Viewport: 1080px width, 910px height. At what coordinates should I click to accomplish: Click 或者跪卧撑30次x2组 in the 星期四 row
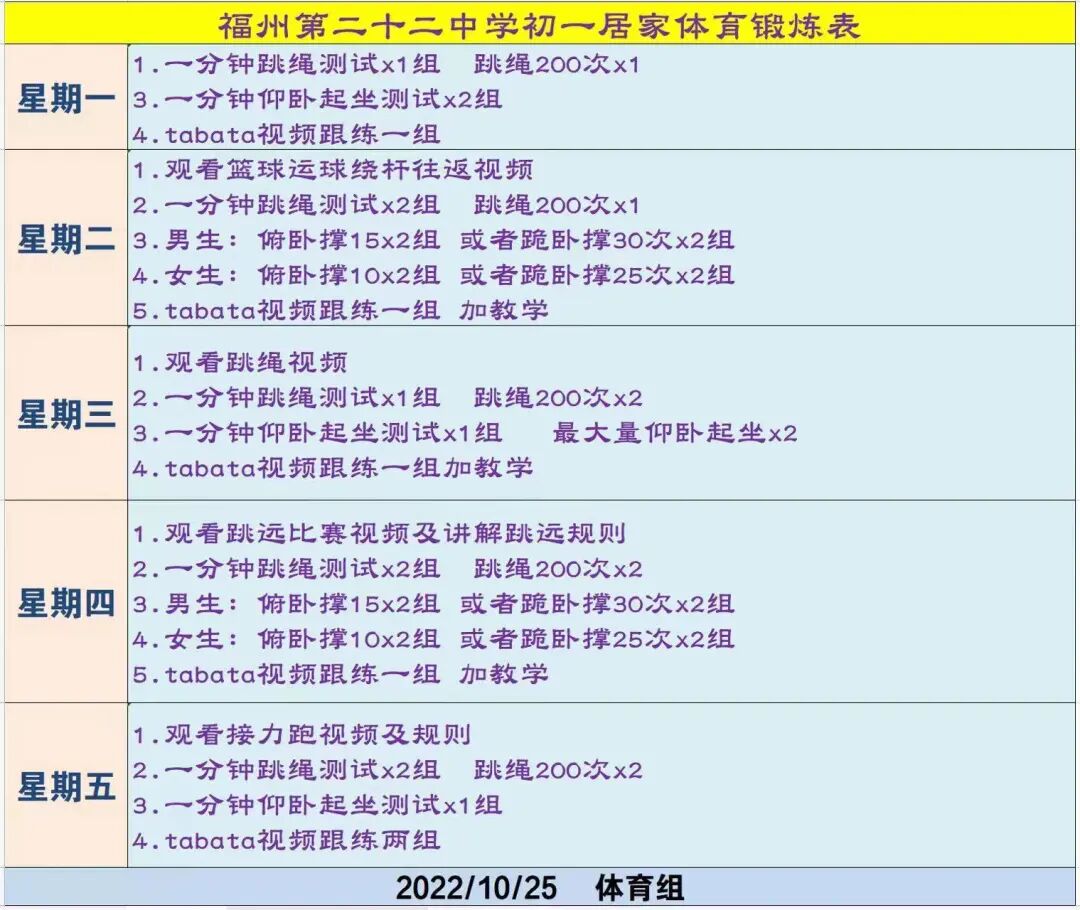[x=597, y=603]
